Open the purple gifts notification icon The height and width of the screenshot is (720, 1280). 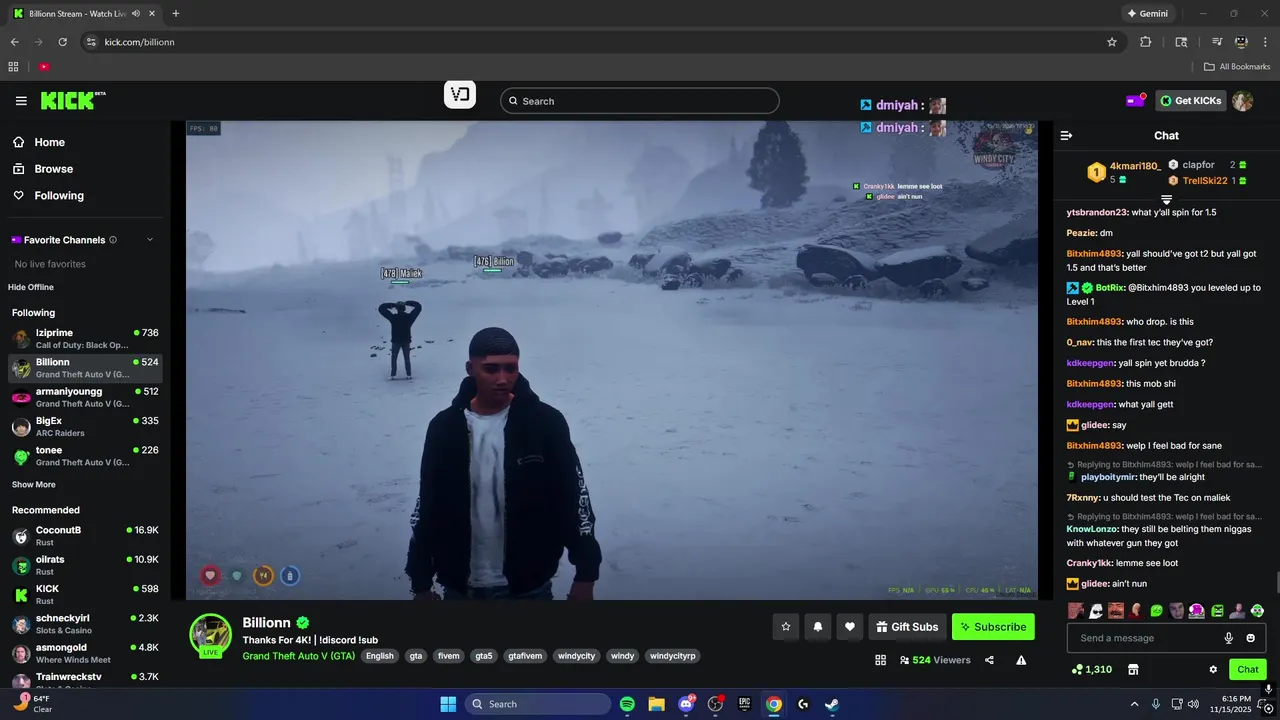click(x=1136, y=101)
